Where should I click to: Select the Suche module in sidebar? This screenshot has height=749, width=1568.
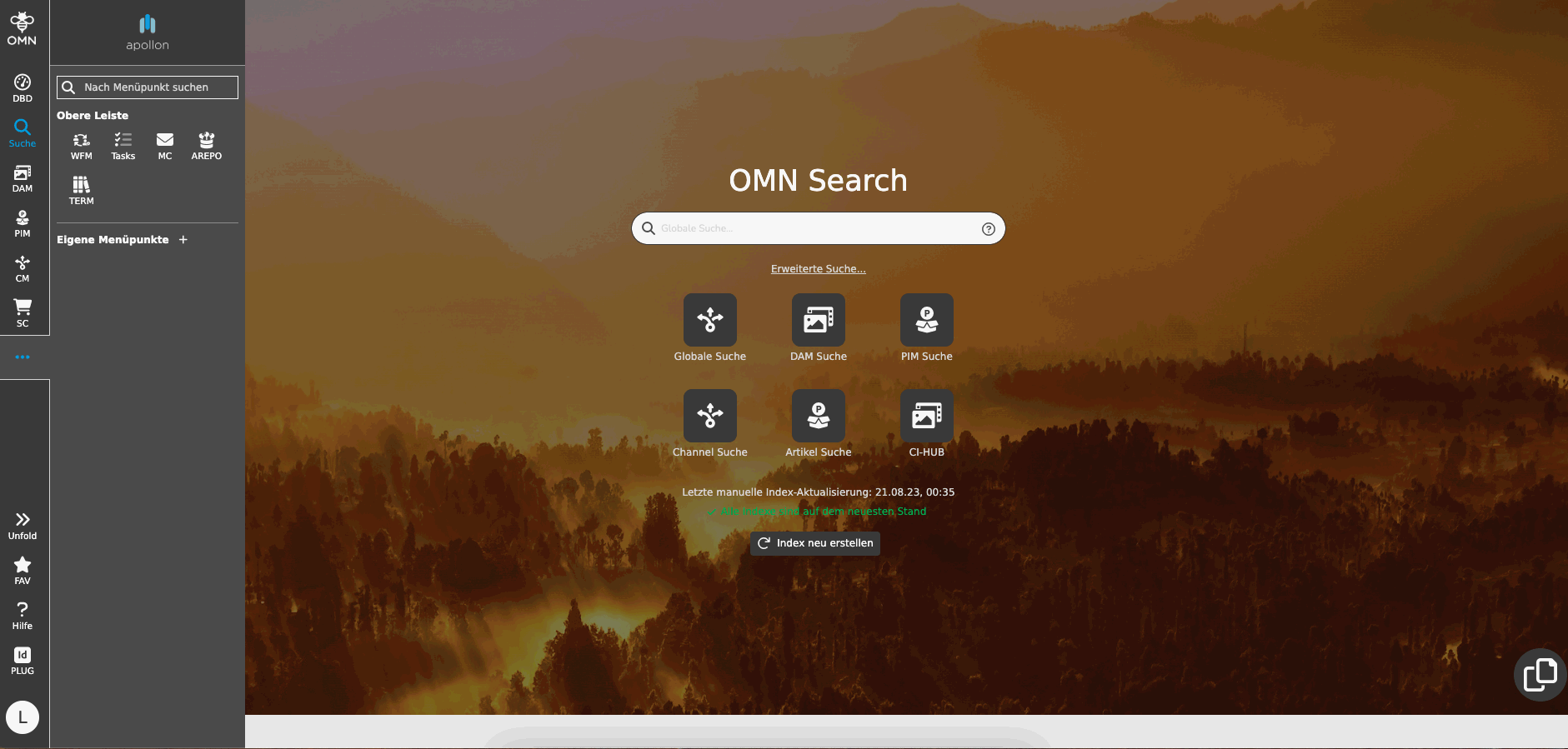pyautogui.click(x=23, y=132)
